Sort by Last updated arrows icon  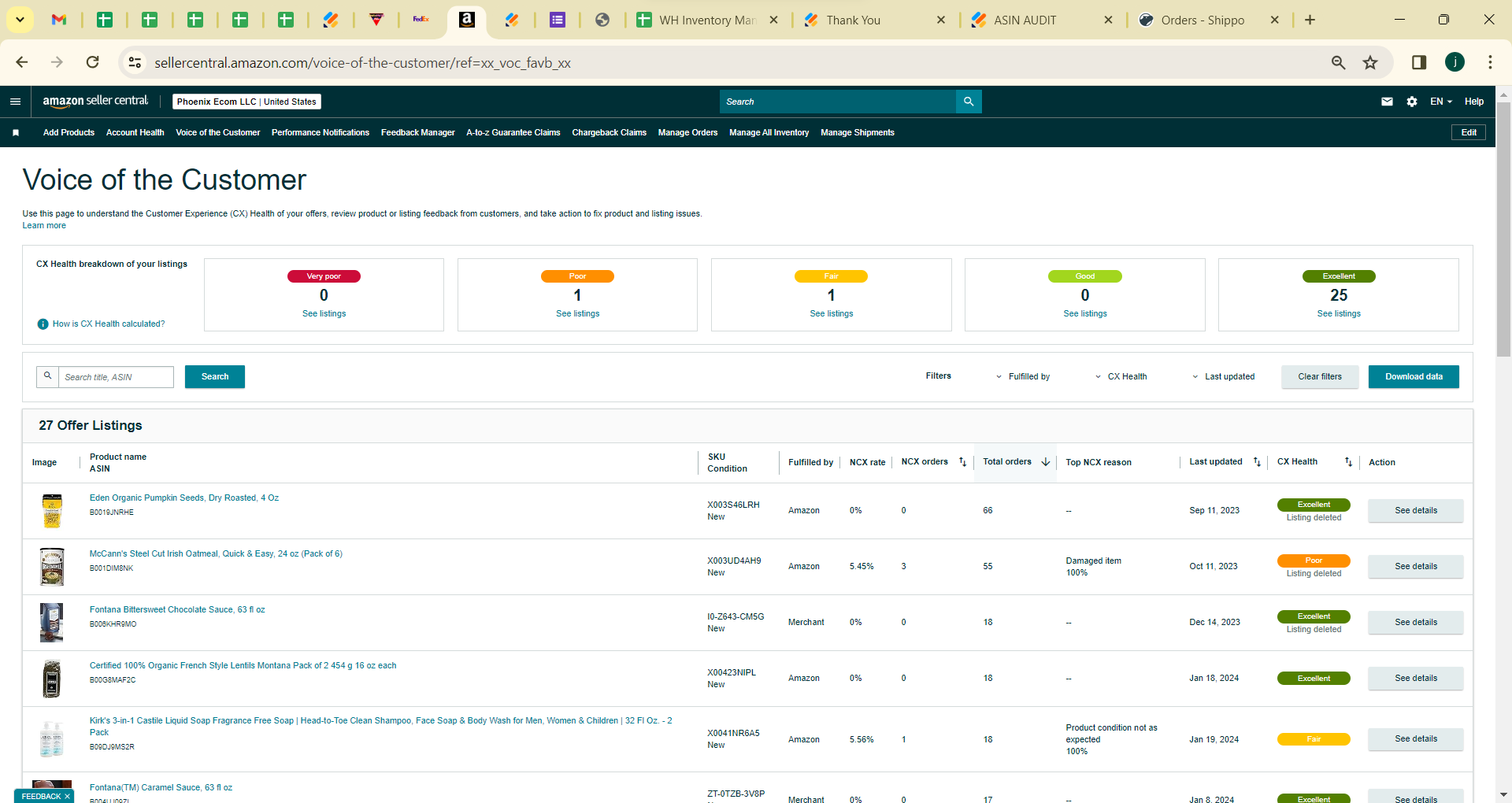(x=1257, y=462)
